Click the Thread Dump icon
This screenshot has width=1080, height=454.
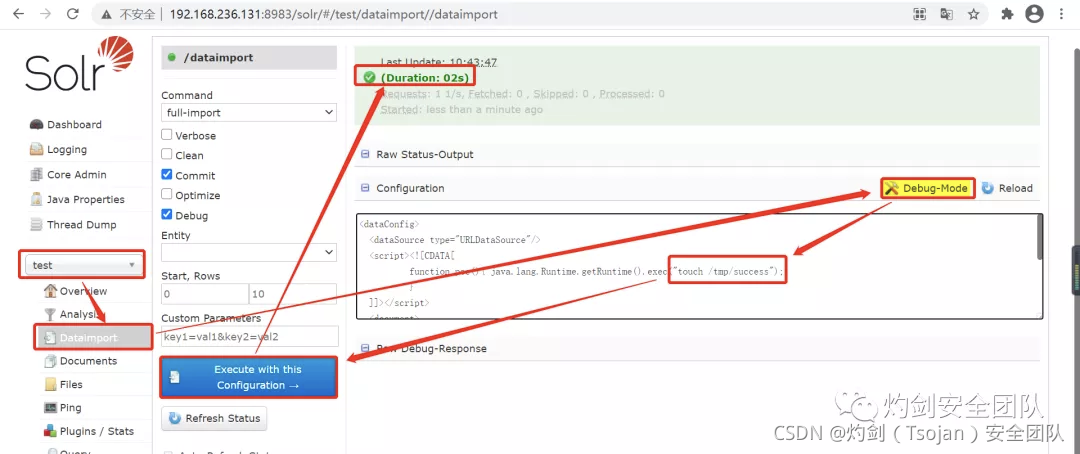[37, 225]
